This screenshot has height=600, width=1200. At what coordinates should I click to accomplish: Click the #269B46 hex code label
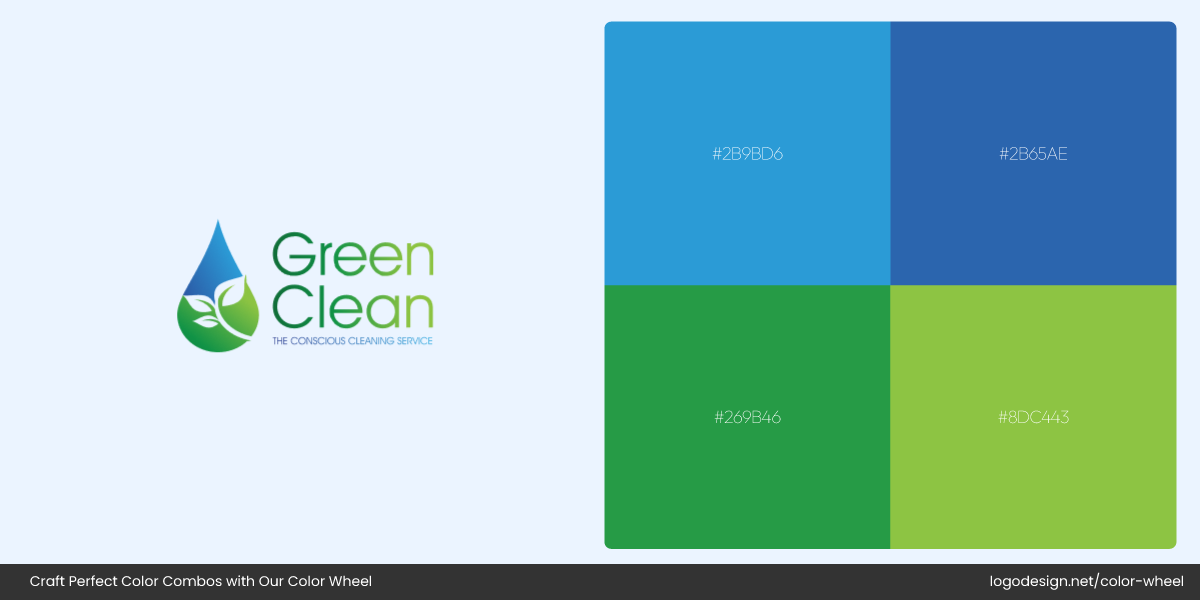pyautogui.click(x=747, y=418)
